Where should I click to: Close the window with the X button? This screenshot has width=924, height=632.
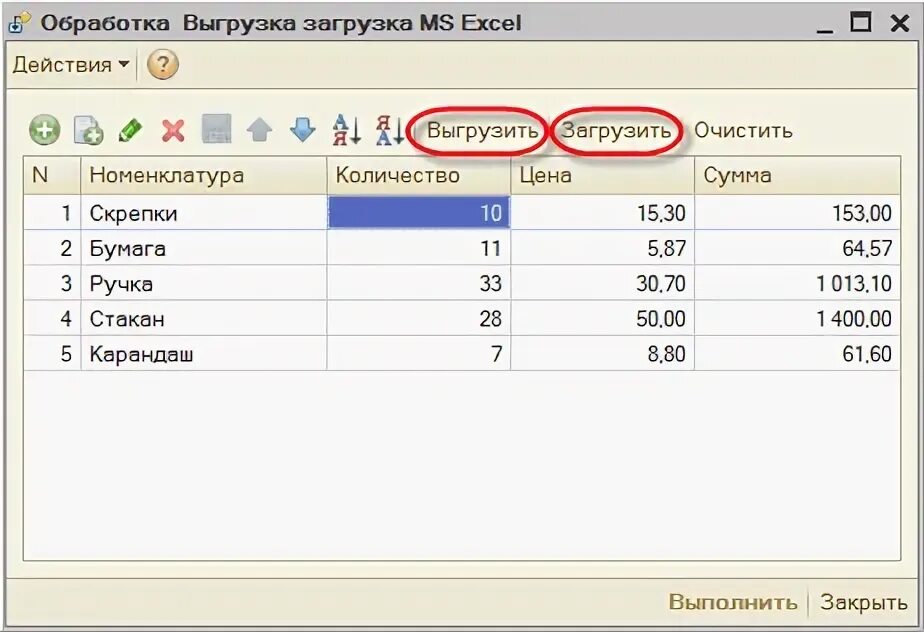(x=900, y=23)
